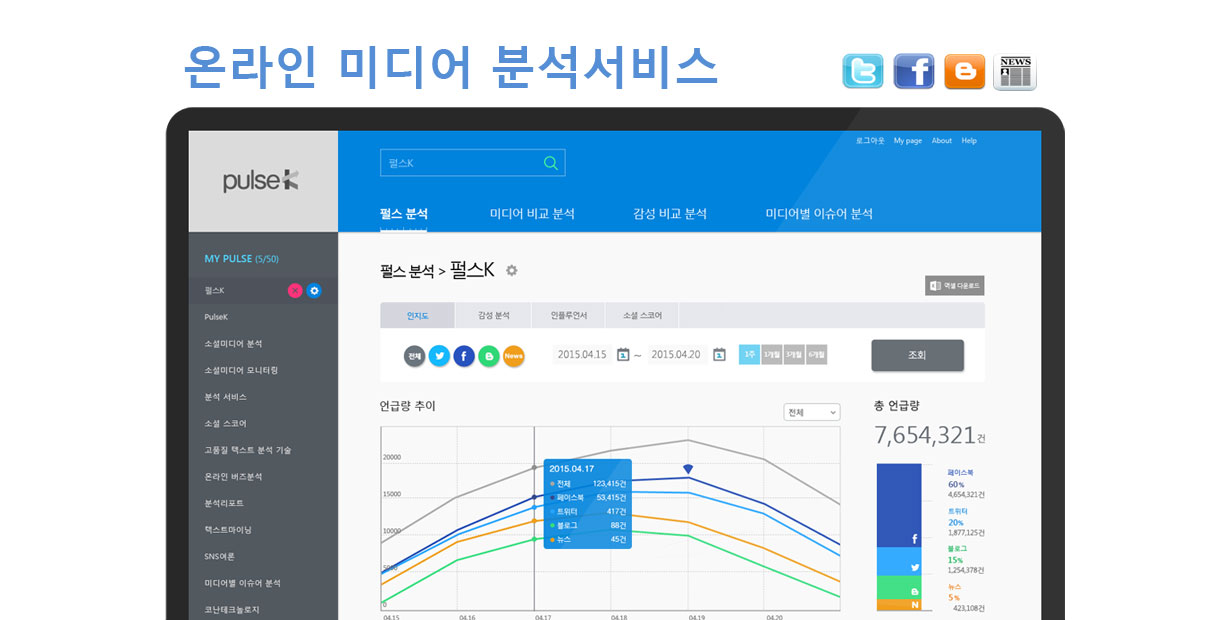Open the end date calendar picker
Screen dimensions: 1230x620
719,354
